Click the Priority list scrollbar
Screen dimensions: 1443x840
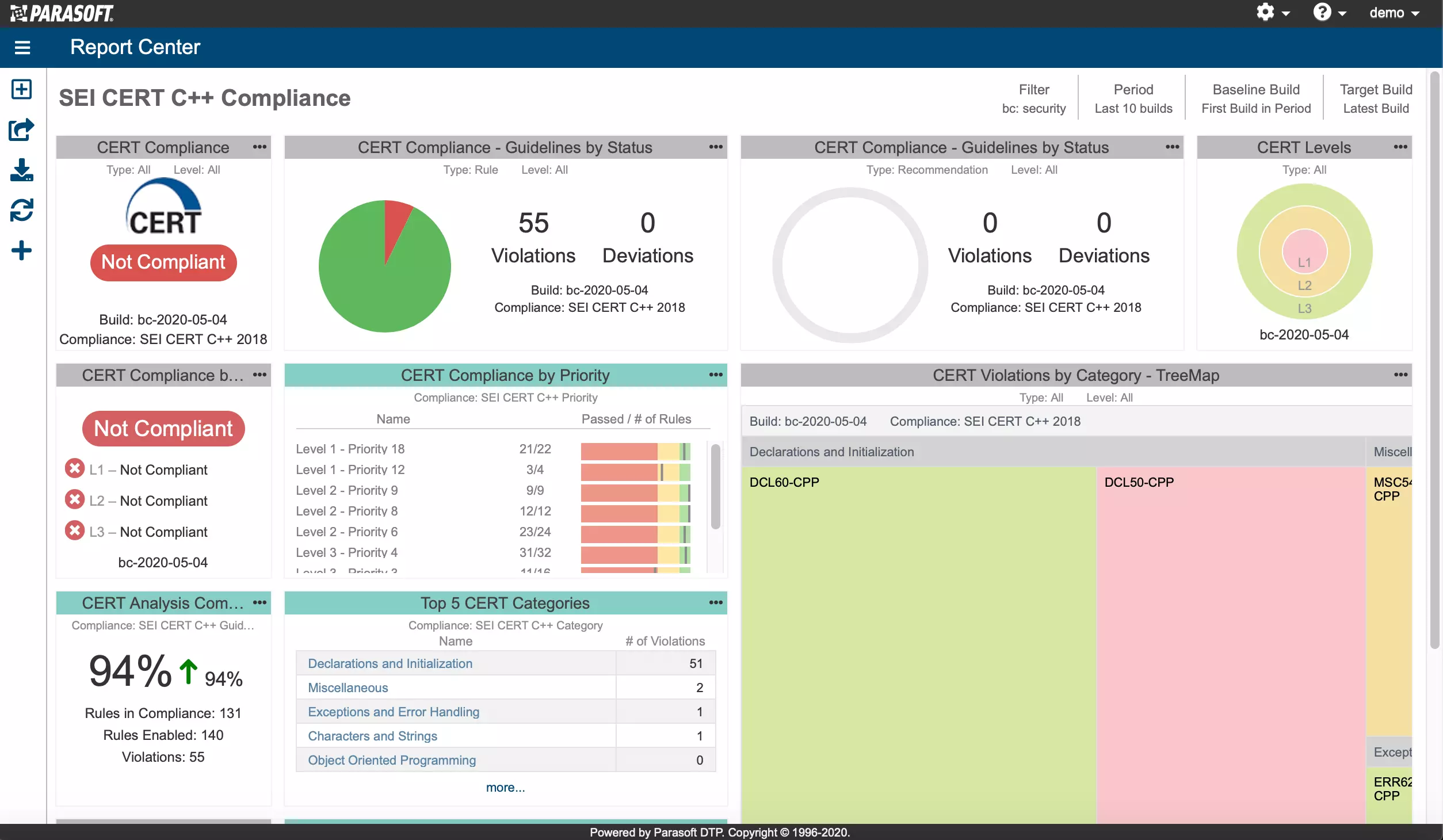(716, 486)
